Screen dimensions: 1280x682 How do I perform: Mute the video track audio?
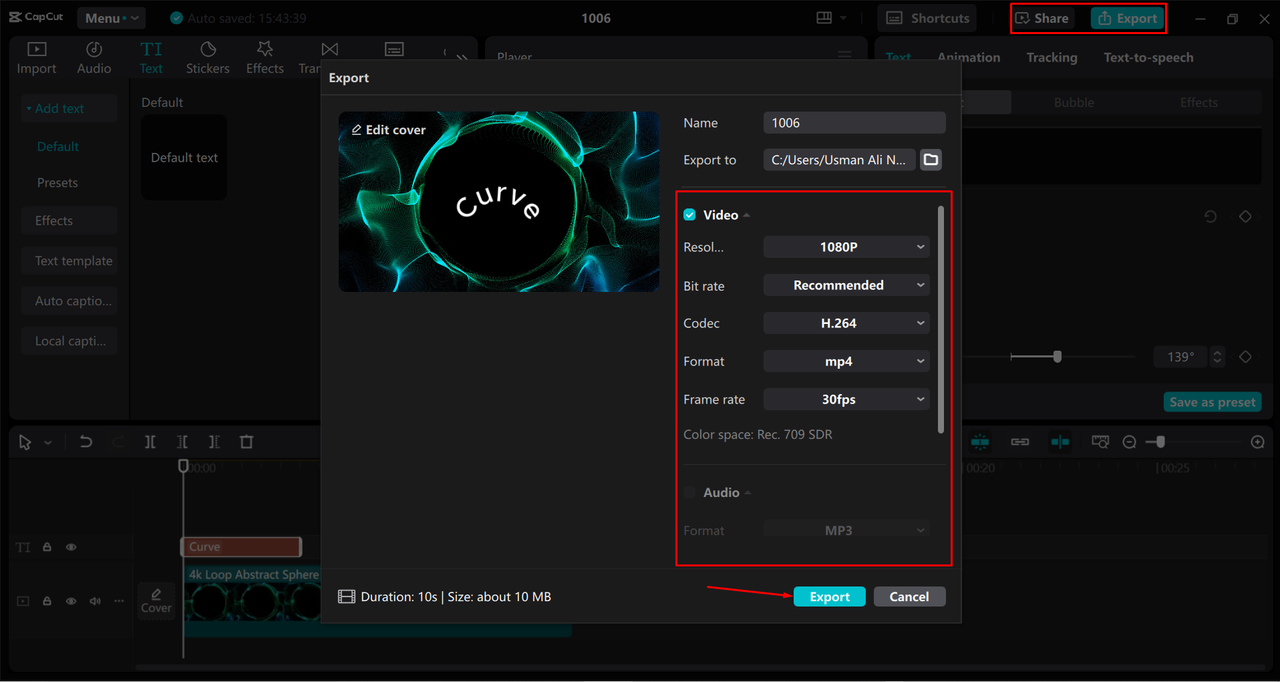(95, 601)
